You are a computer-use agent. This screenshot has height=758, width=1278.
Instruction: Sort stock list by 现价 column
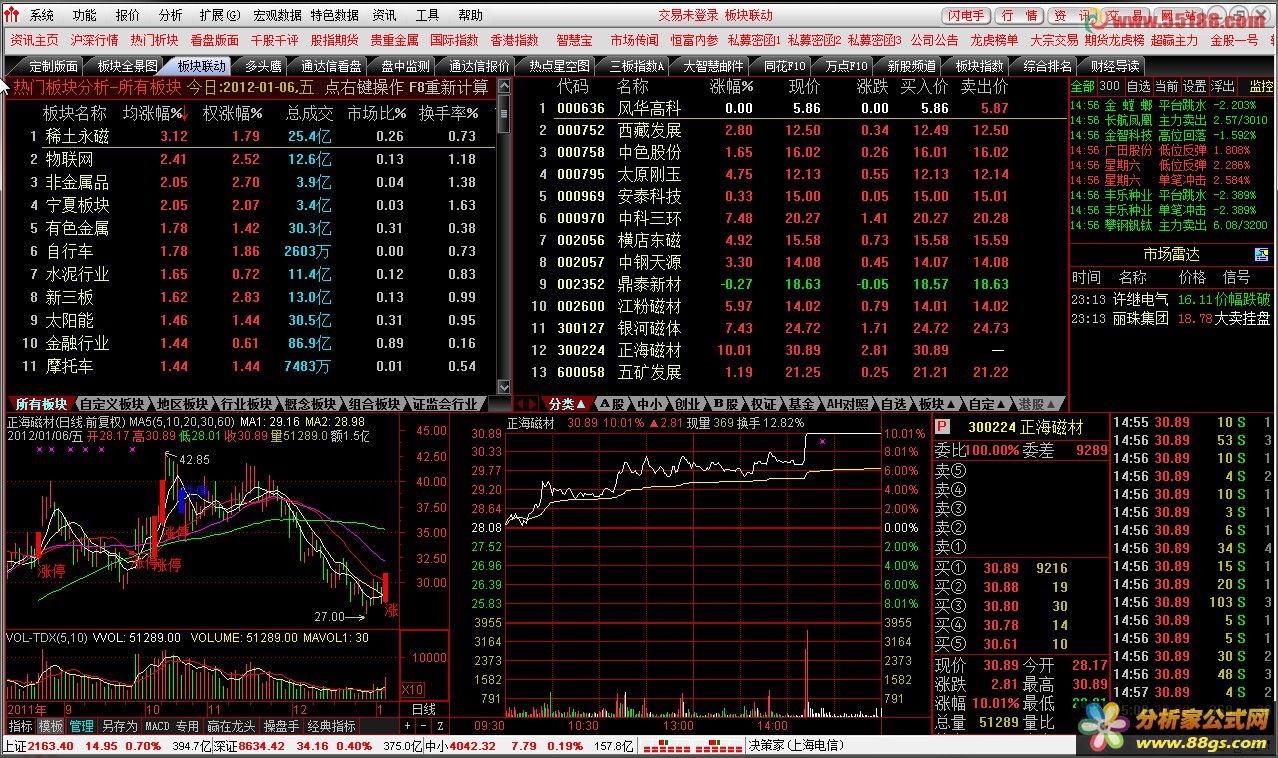click(805, 87)
